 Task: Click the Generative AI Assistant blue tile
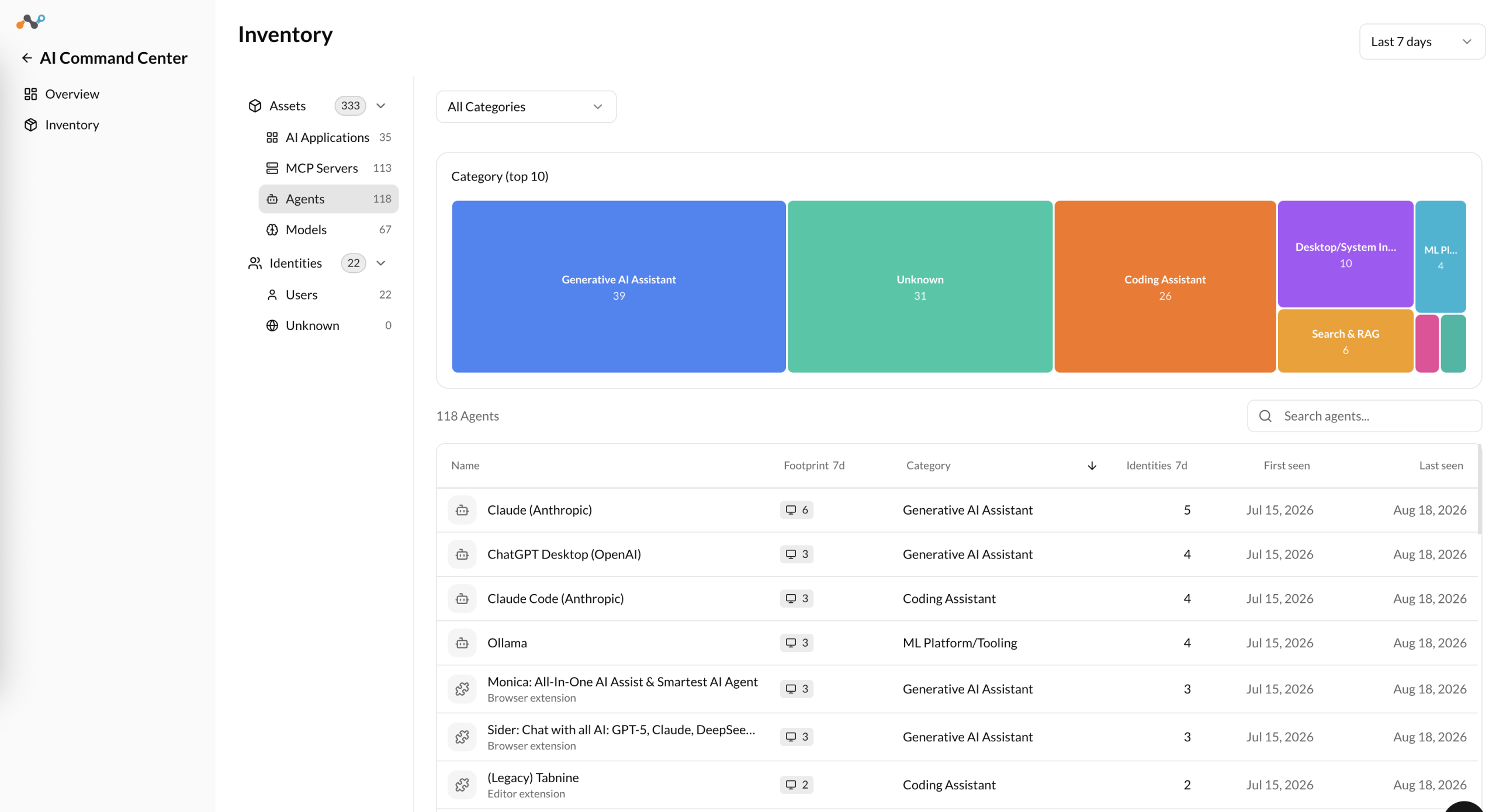(x=618, y=287)
